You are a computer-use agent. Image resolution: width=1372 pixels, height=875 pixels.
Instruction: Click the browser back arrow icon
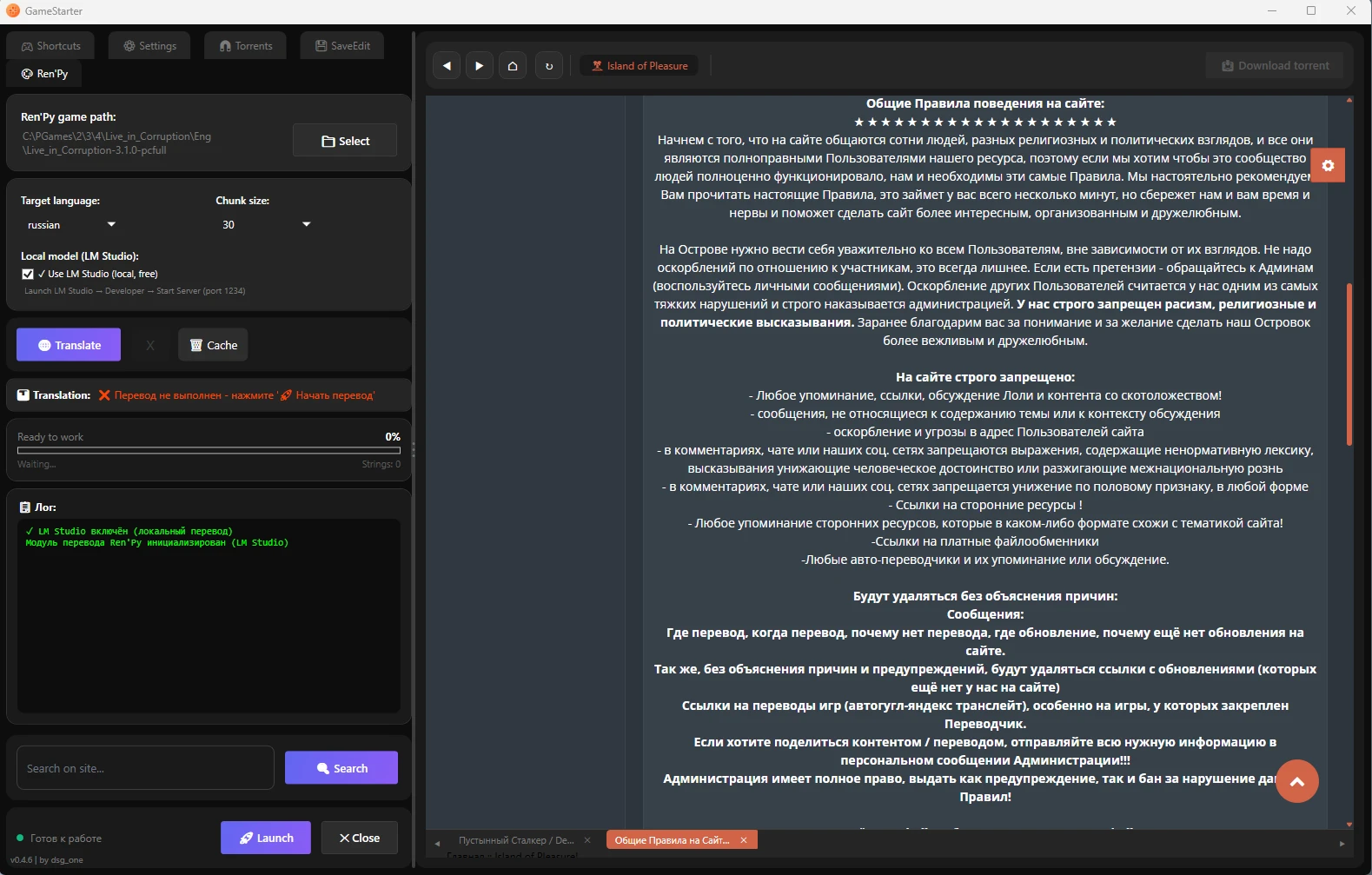pyautogui.click(x=447, y=66)
